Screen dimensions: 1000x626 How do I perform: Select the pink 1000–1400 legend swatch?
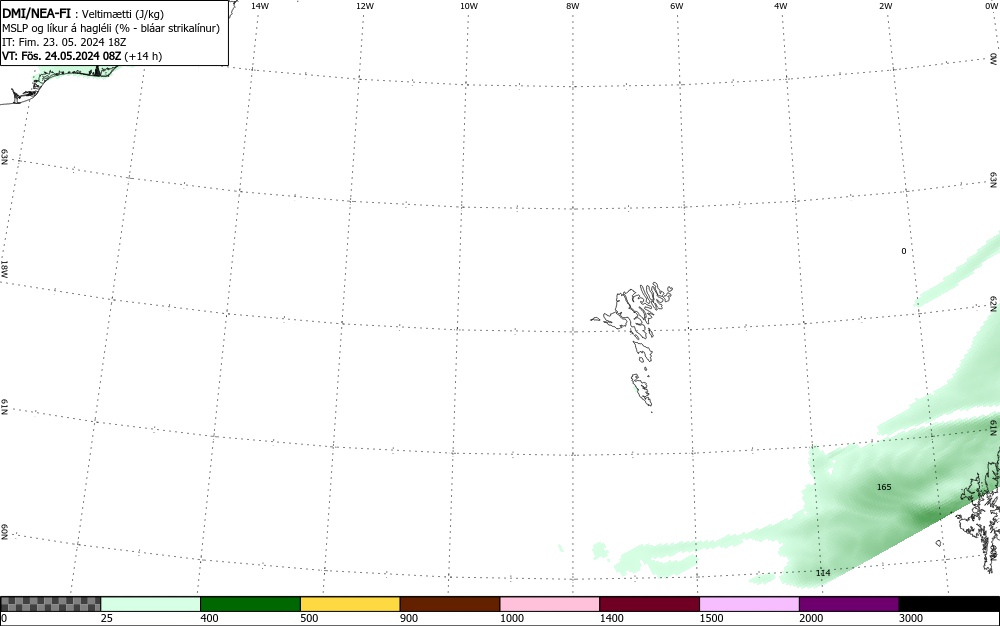coord(550,604)
